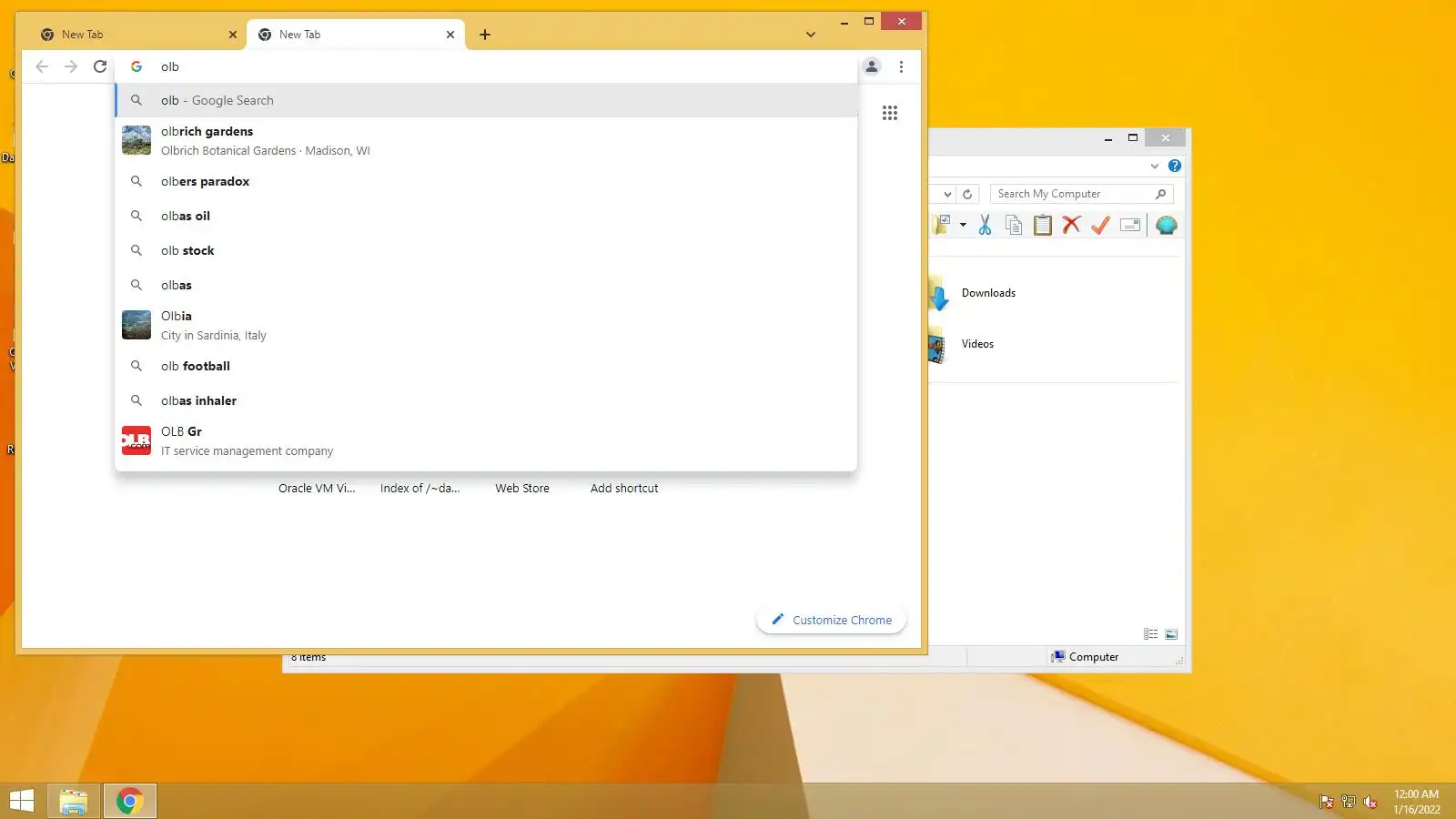This screenshot has width=1456, height=819.
Task: Open the dropdown arrow beside the folder icon
Action: pyautogui.click(x=963, y=225)
